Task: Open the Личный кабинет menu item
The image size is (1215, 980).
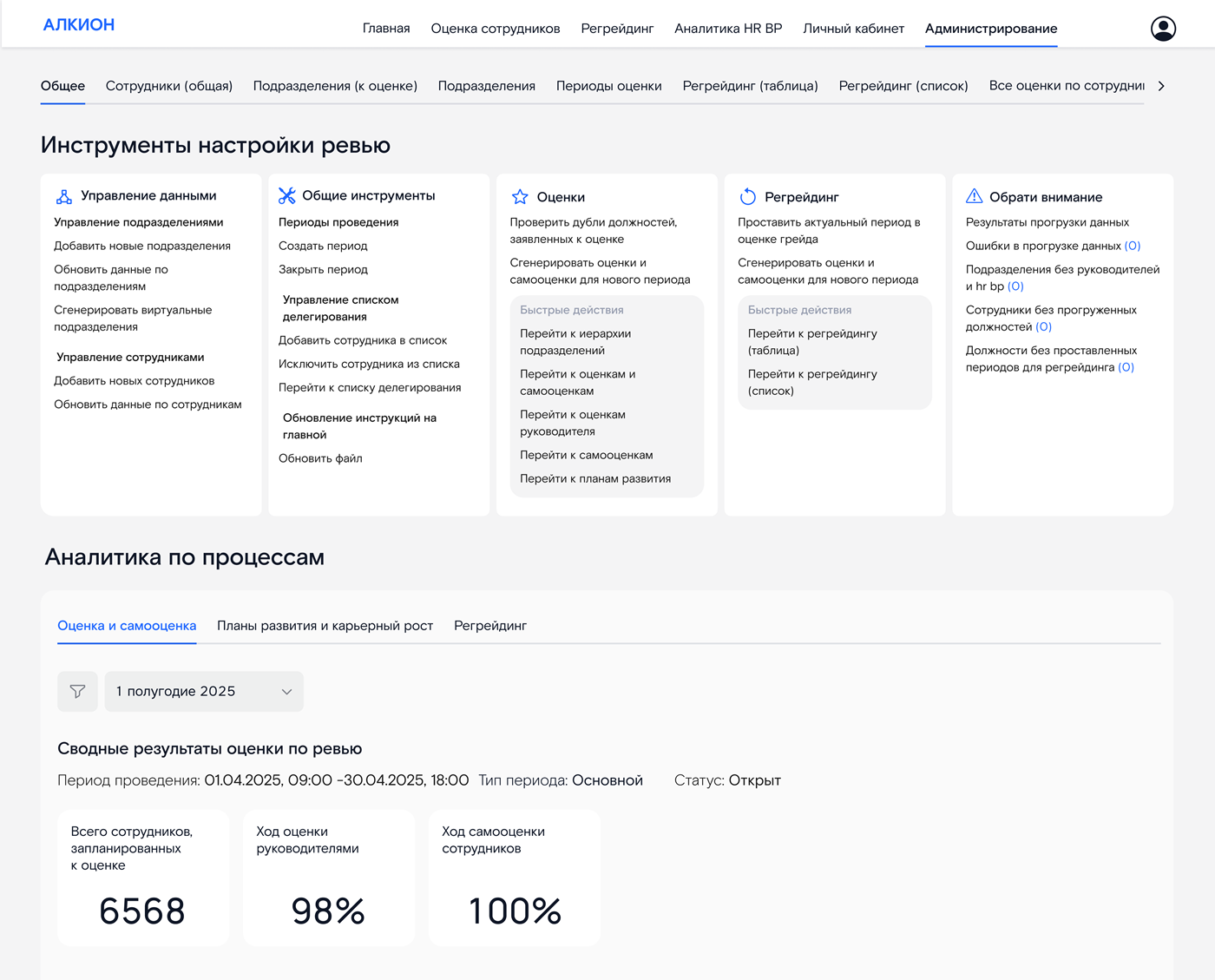Action: [x=854, y=28]
